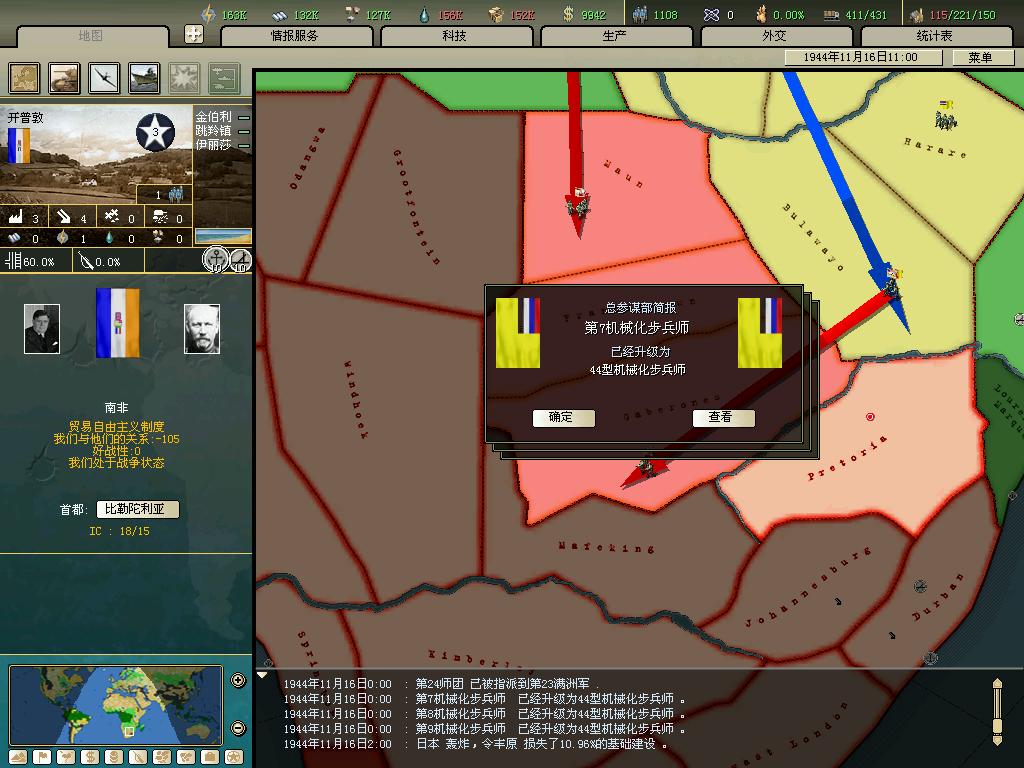The height and width of the screenshot is (768, 1024).
Task: Click the air base icon beside anchor
Action: [240, 261]
